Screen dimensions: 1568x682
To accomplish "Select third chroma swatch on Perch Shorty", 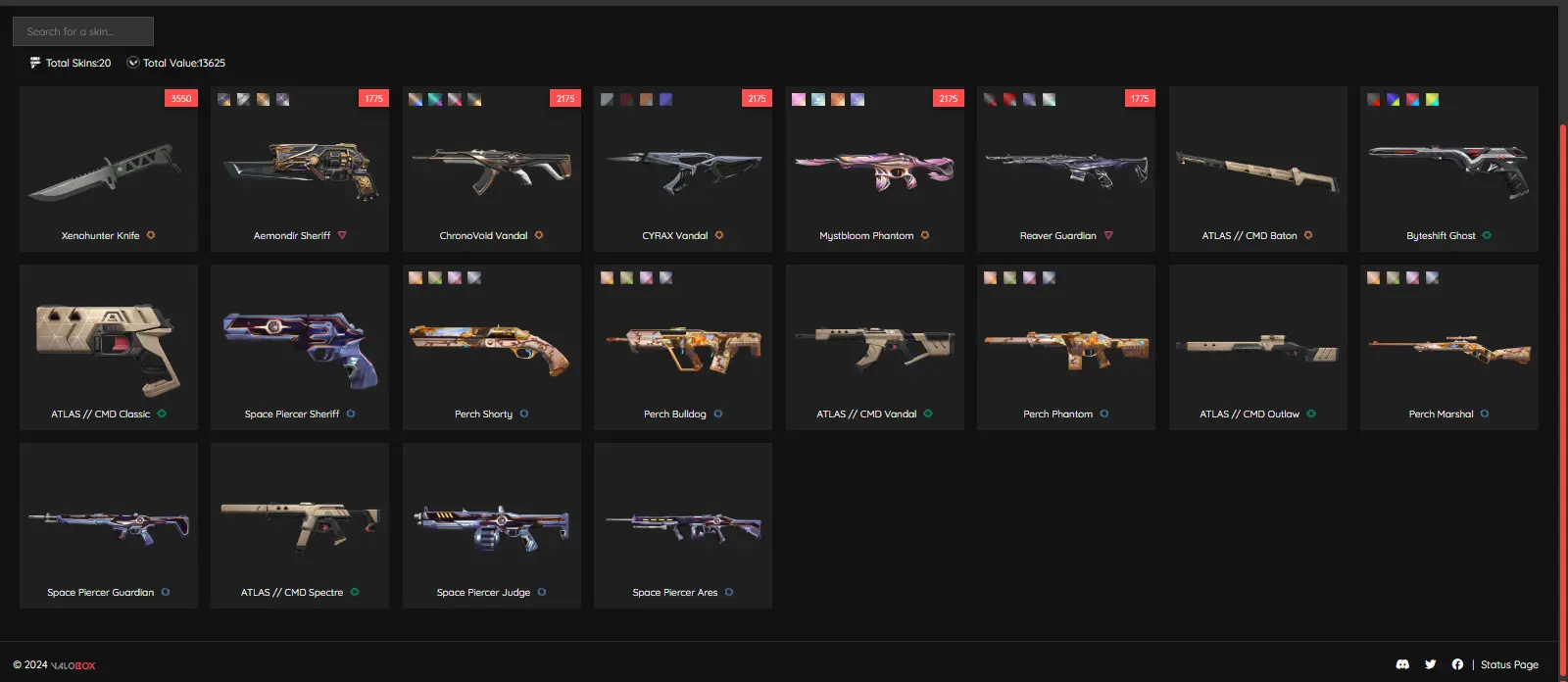I will 455,277.
